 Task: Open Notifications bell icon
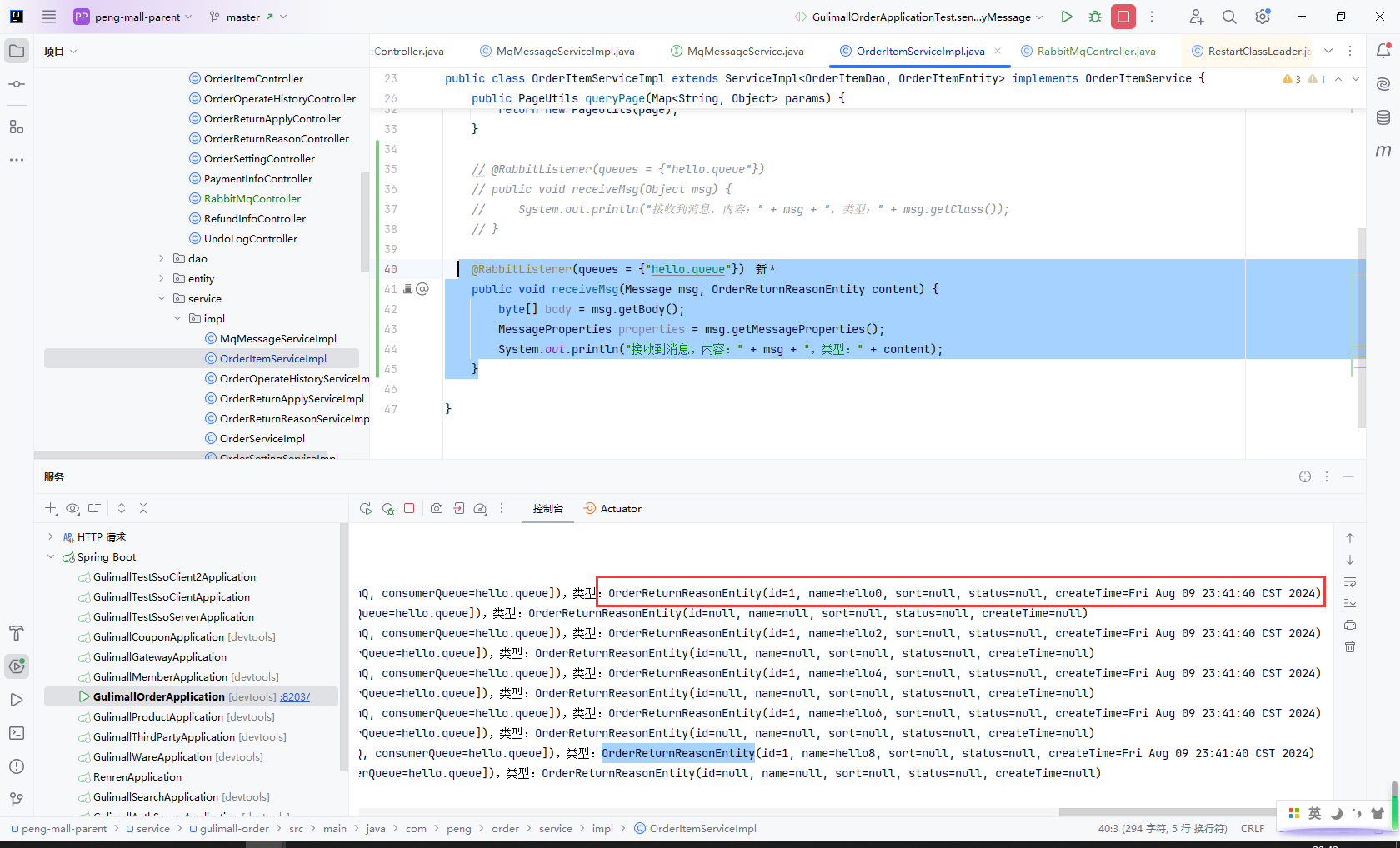(x=1383, y=51)
